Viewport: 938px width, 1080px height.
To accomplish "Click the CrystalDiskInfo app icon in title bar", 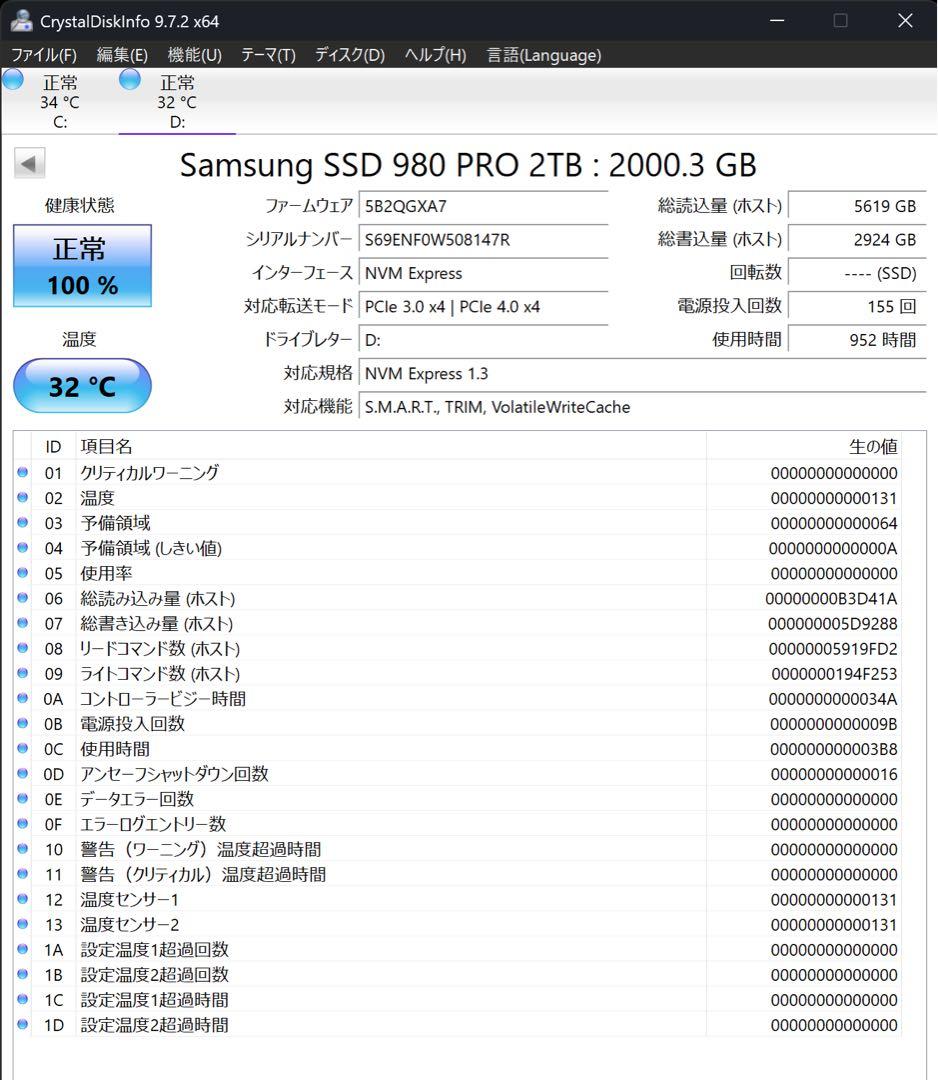I will (x=22, y=20).
